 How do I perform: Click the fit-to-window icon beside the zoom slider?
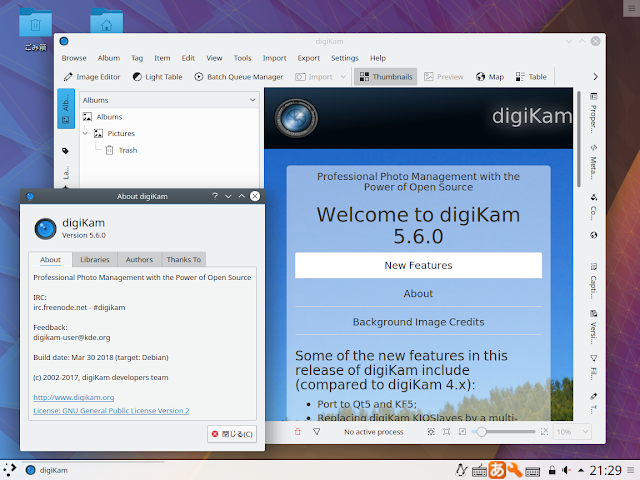(x=447, y=431)
